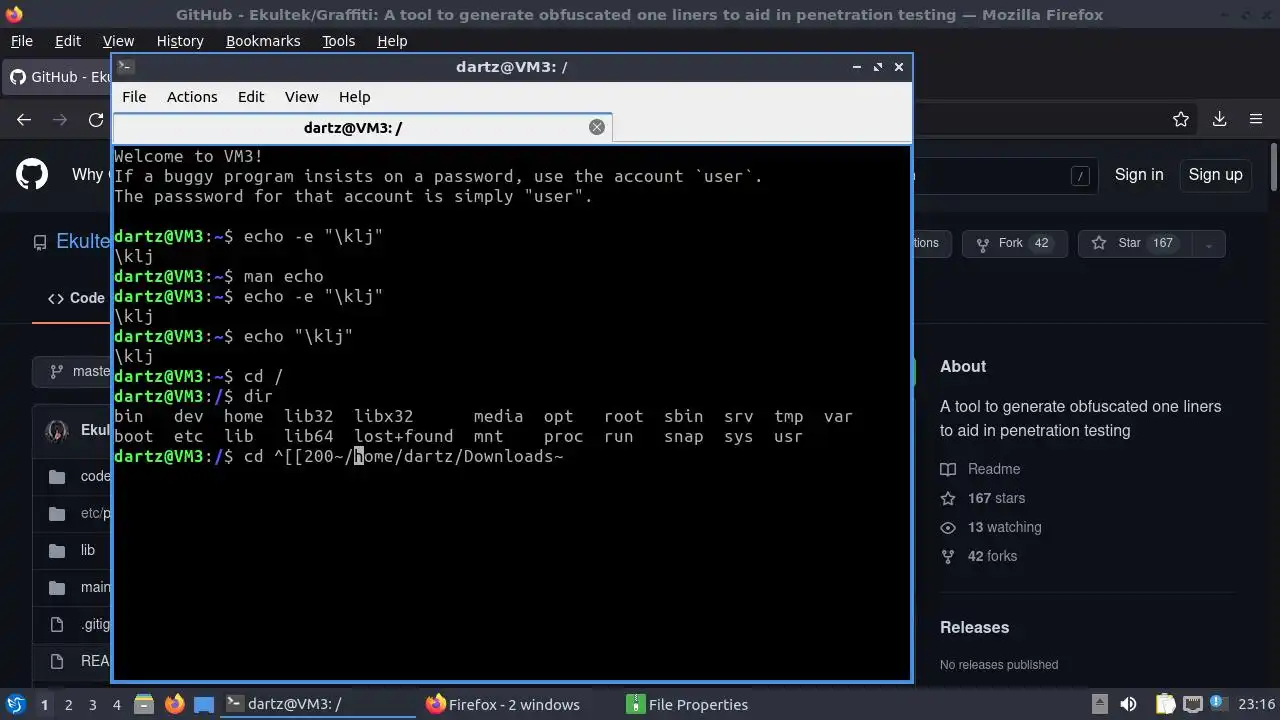The image size is (1280, 720).
Task: Launch the file manager from the panel
Action: tap(142, 704)
